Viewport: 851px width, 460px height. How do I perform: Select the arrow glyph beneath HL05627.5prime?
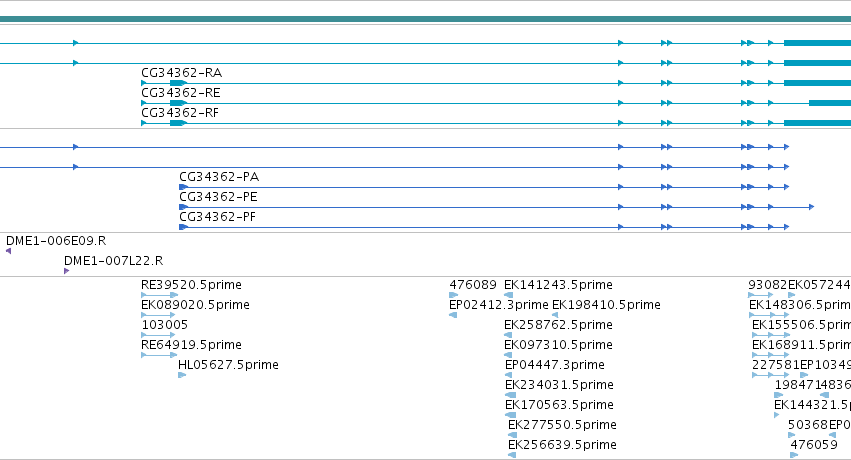coord(182,375)
